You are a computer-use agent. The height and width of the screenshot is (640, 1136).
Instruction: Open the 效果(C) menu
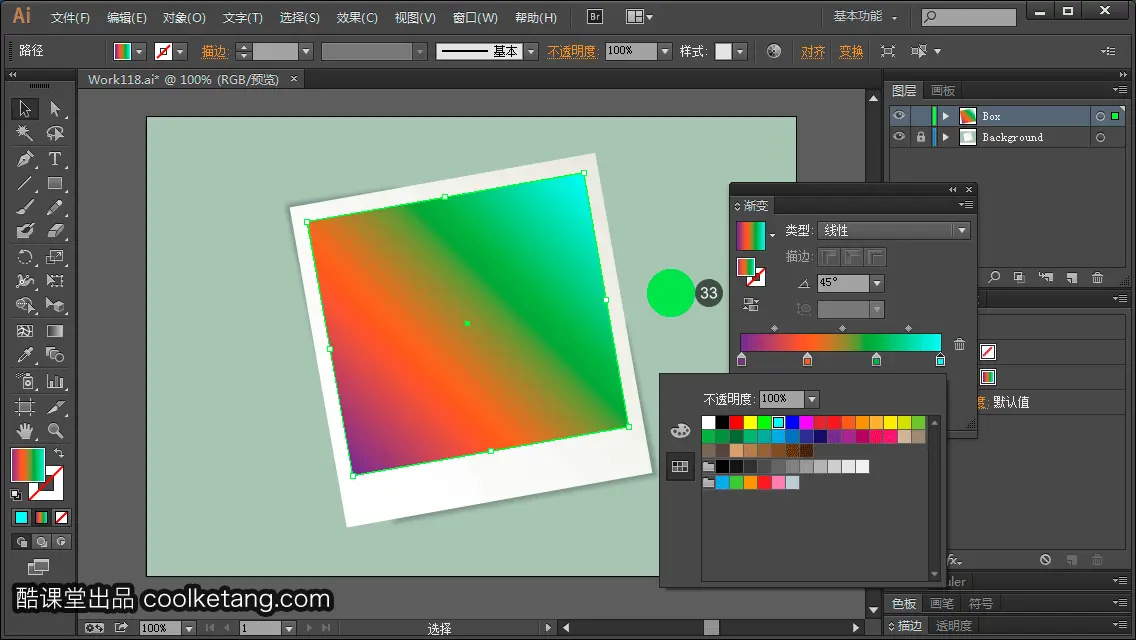(357, 17)
